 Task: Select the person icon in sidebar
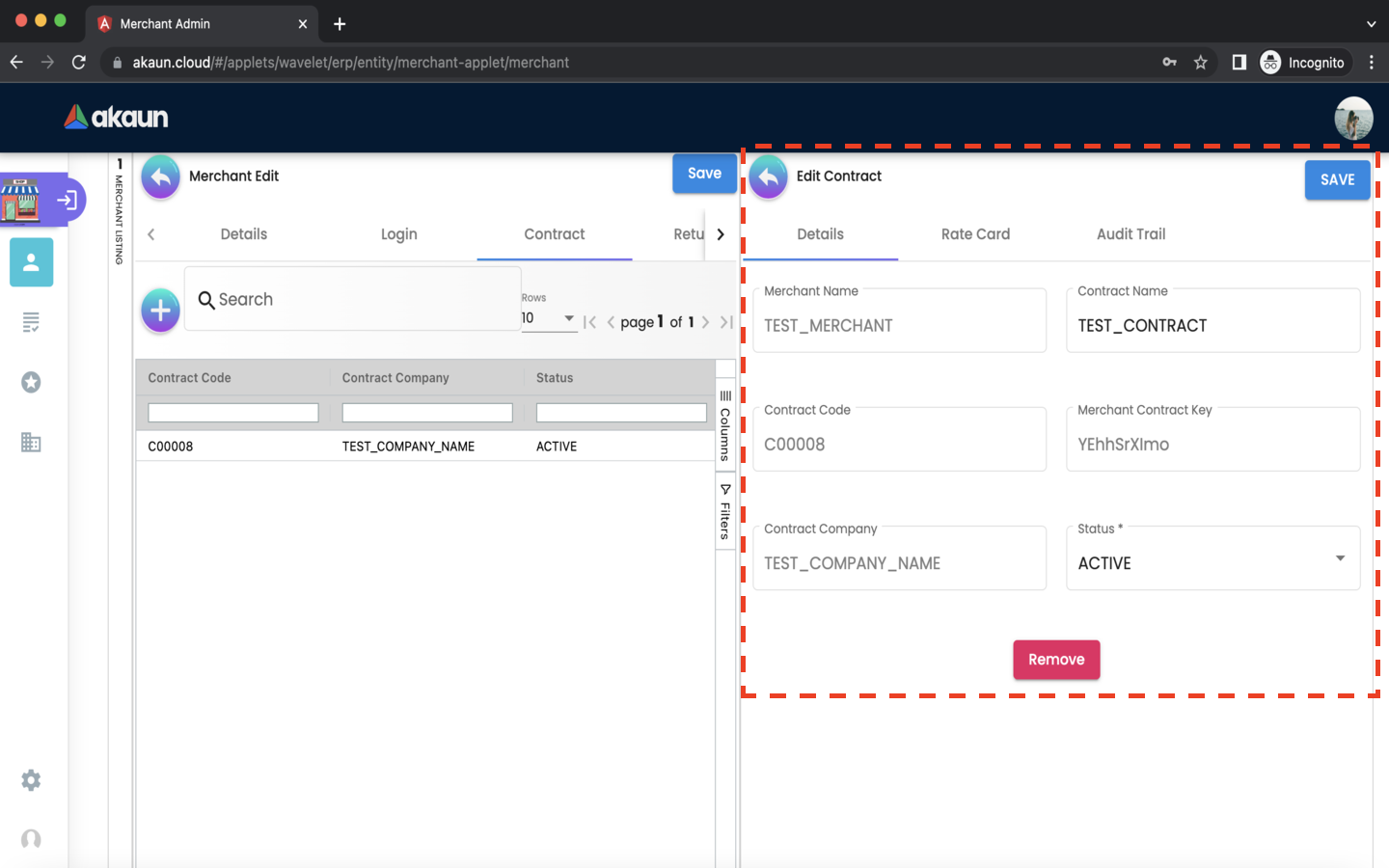pyautogui.click(x=31, y=262)
